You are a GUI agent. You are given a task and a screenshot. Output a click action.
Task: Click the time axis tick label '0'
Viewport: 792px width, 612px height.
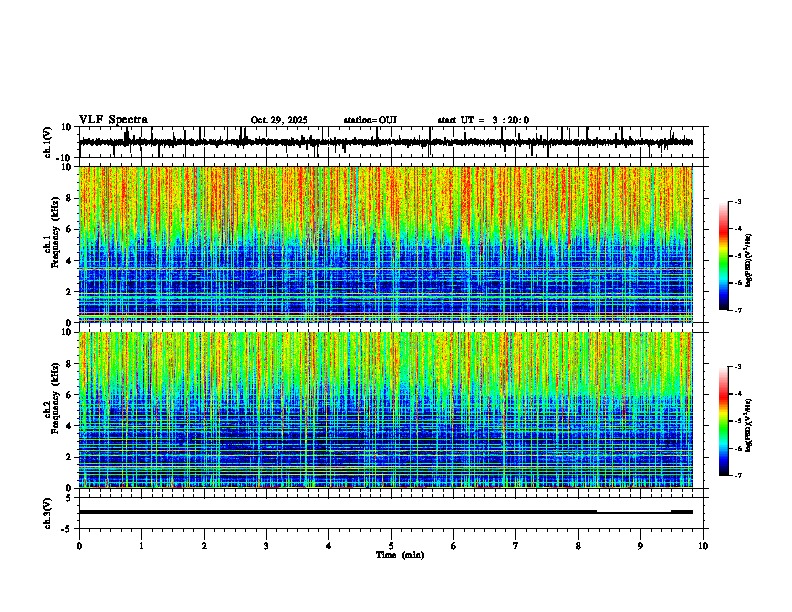(79, 546)
